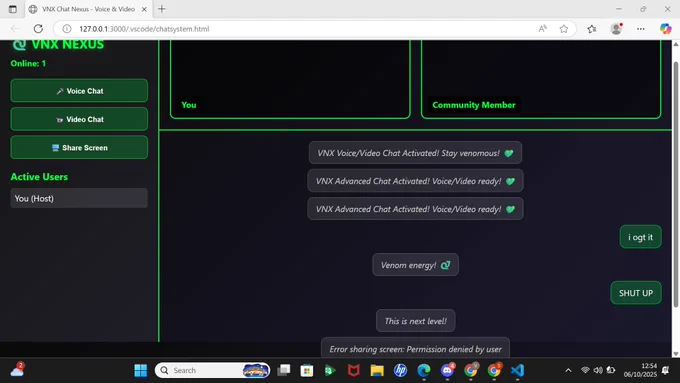The height and width of the screenshot is (383, 680).
Task: Select the You video tile
Action: (x=290, y=79)
